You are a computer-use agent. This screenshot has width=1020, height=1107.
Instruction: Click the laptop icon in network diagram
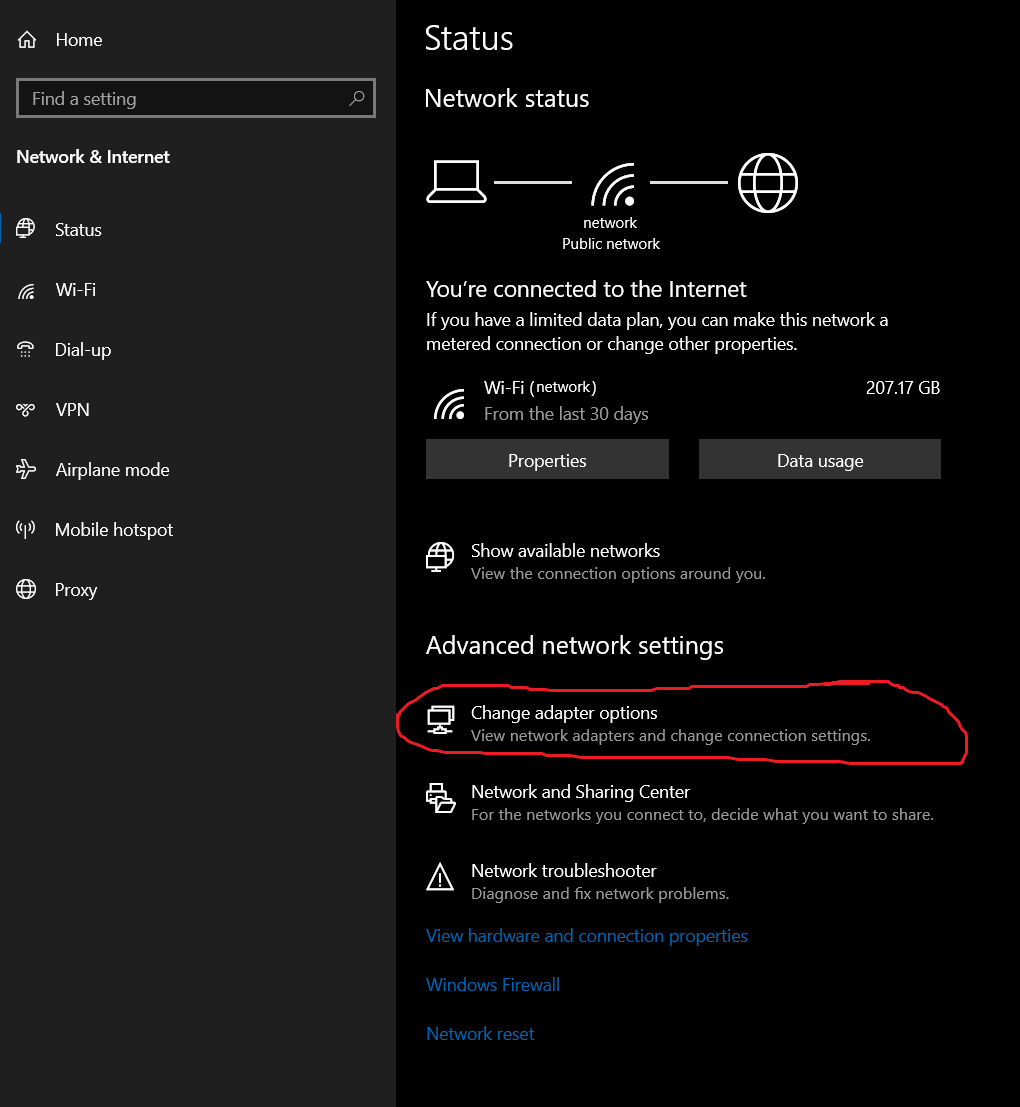[456, 181]
